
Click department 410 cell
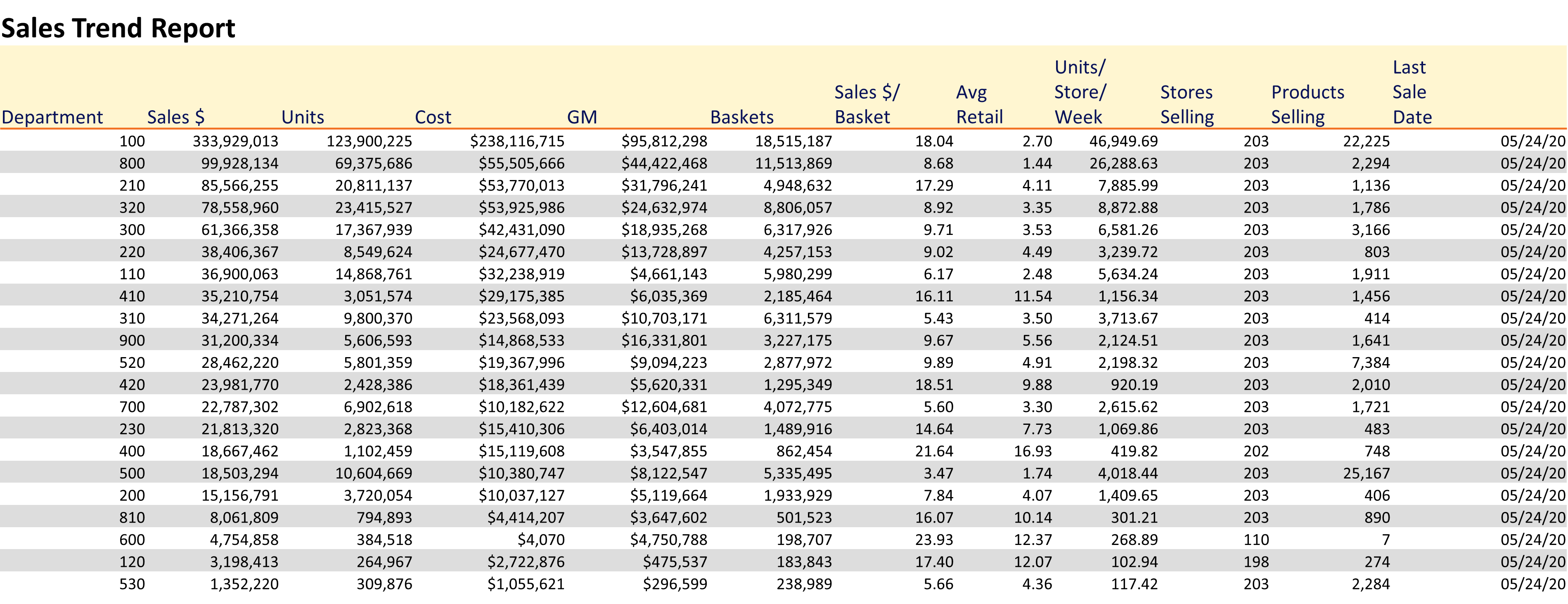pyautogui.click(x=132, y=296)
